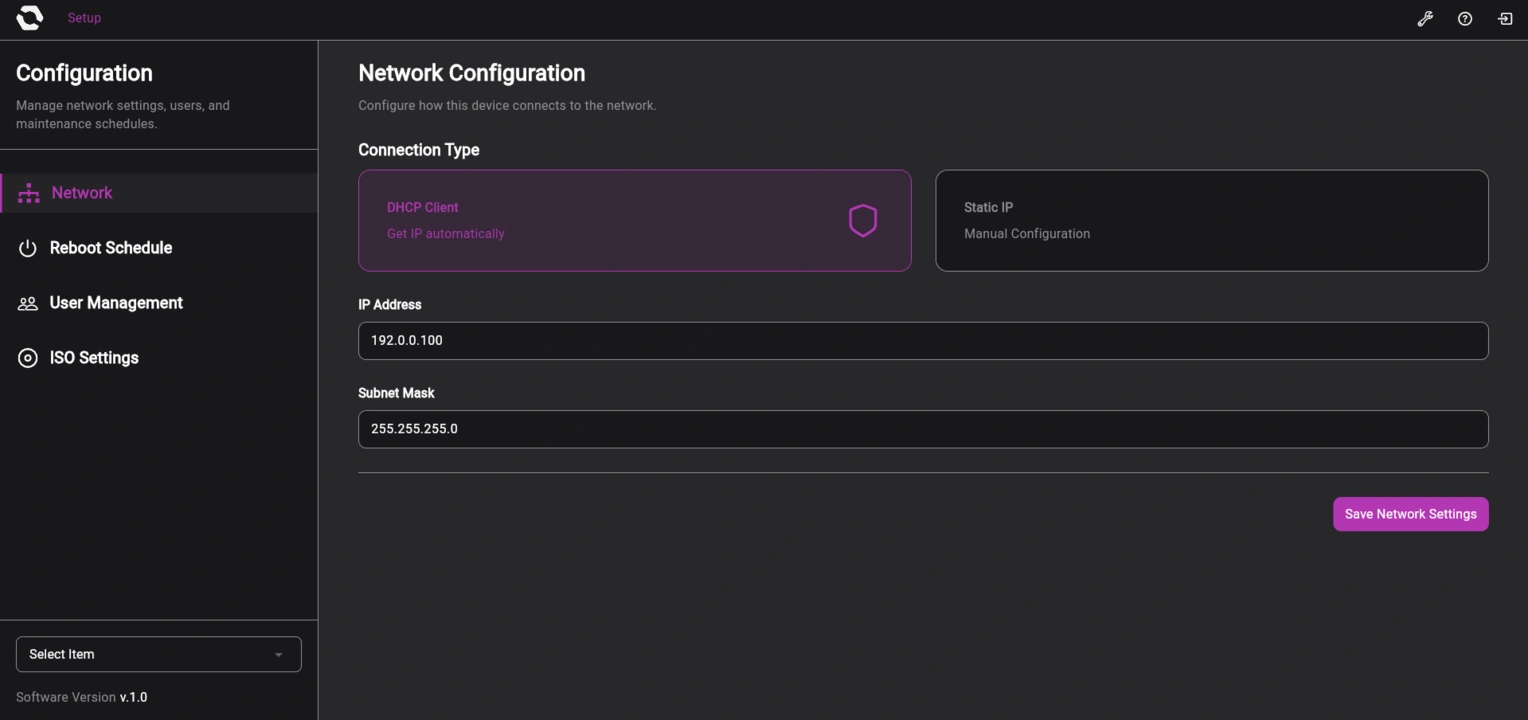Image resolution: width=1528 pixels, height=720 pixels.
Task: Click the IP Address input field
Action: (922, 340)
